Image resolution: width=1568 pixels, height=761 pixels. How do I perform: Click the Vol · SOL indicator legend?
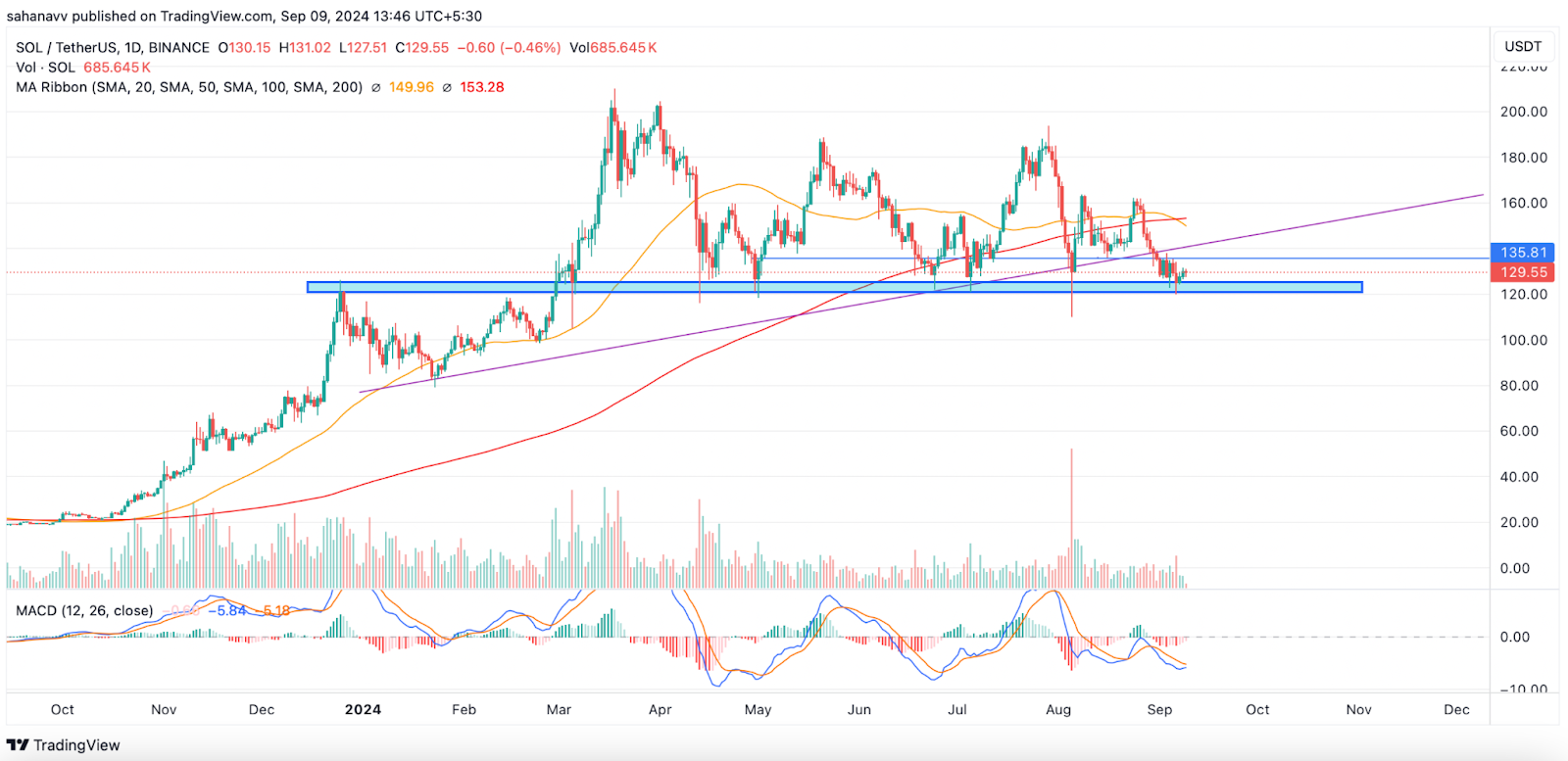(x=45, y=68)
